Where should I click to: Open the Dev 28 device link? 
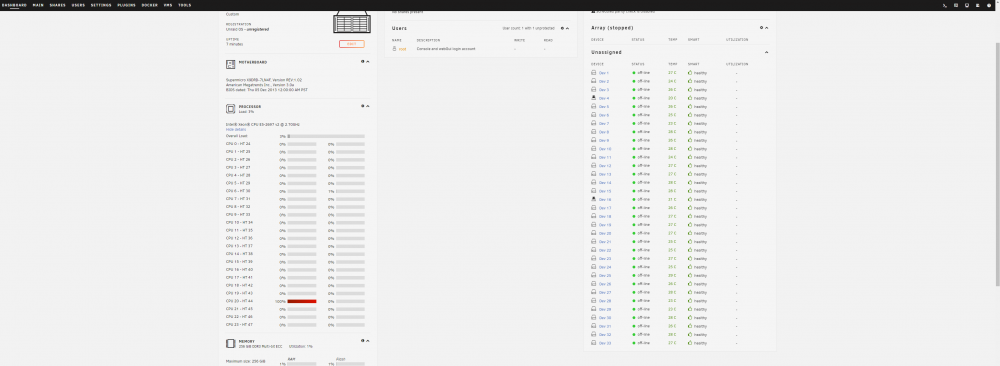coord(605,301)
